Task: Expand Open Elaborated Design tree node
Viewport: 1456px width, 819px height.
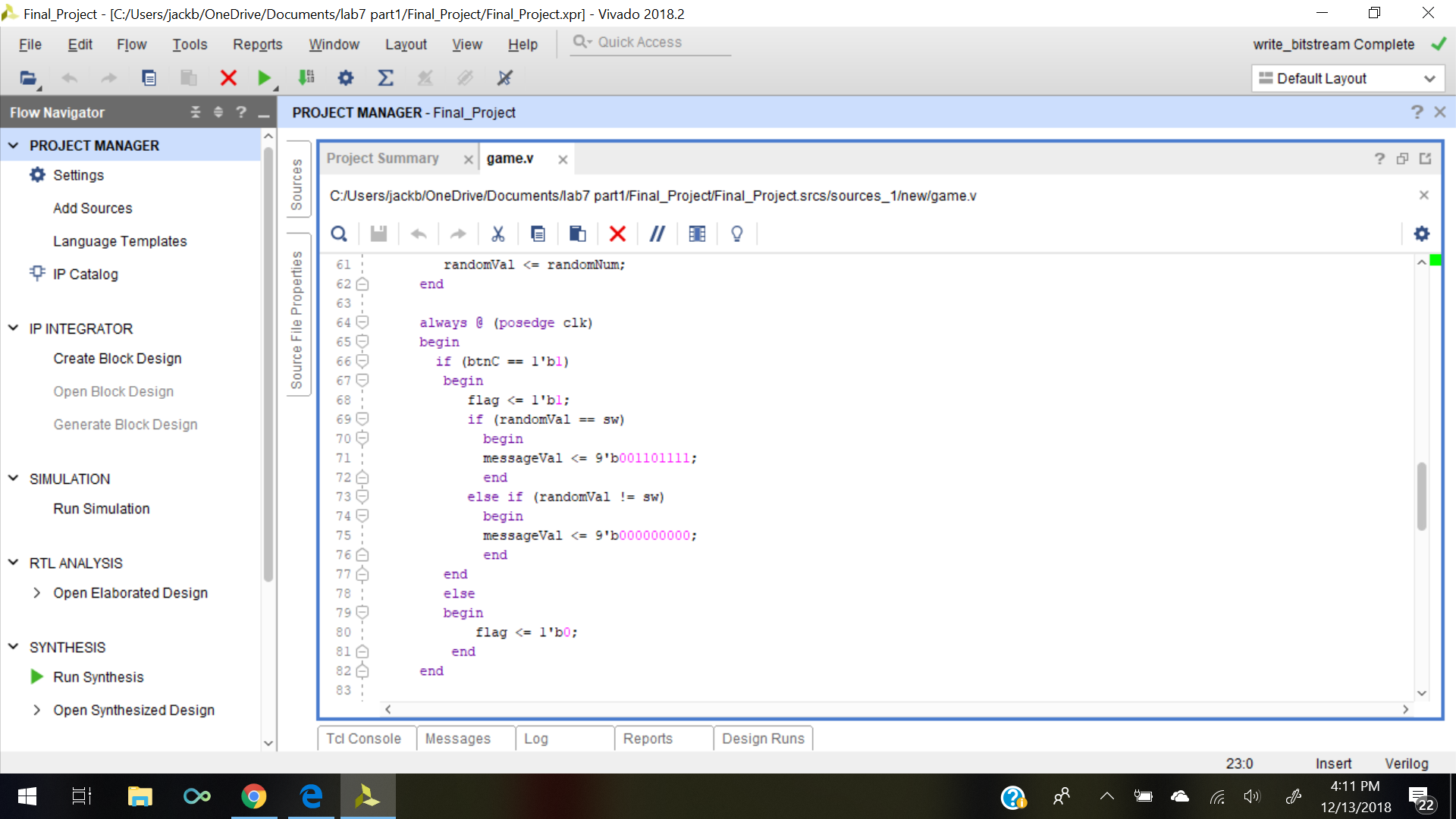Action: point(36,593)
